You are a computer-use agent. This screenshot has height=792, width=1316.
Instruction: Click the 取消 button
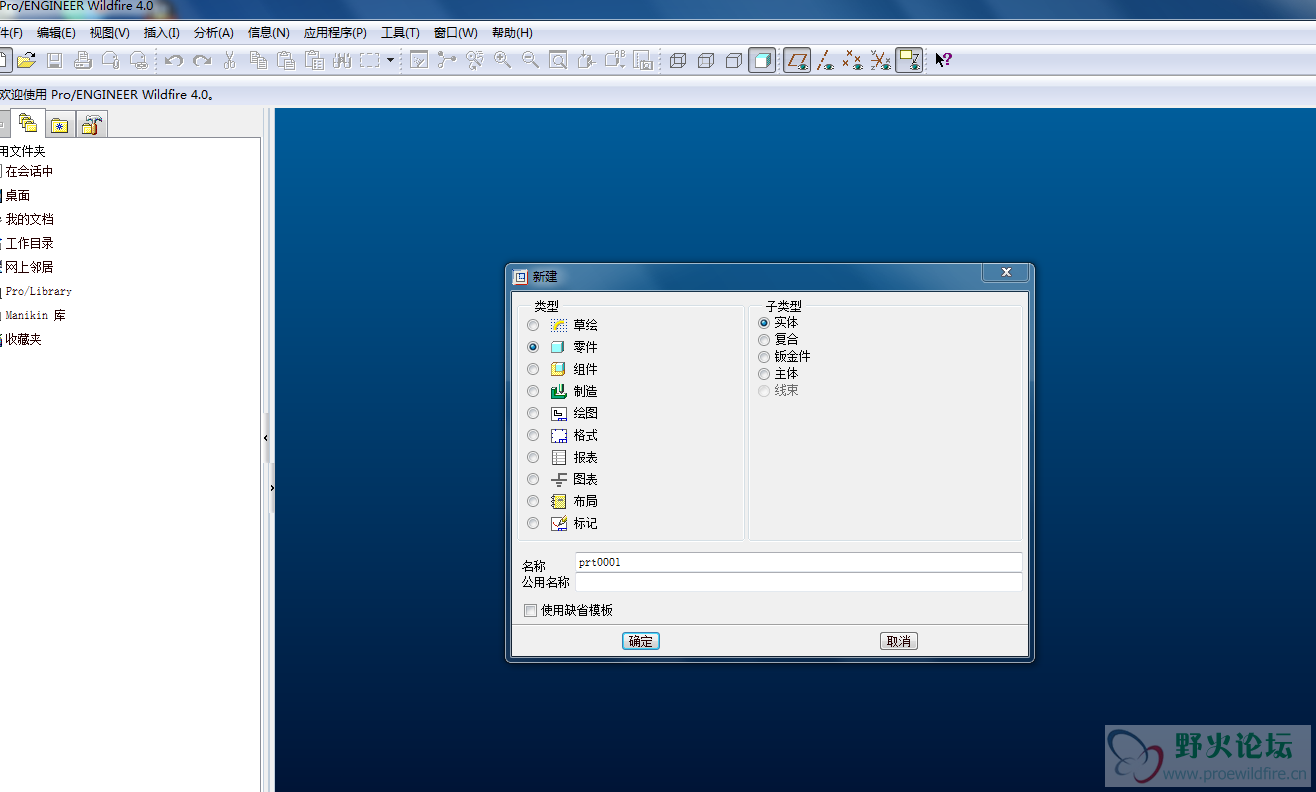[899, 641]
